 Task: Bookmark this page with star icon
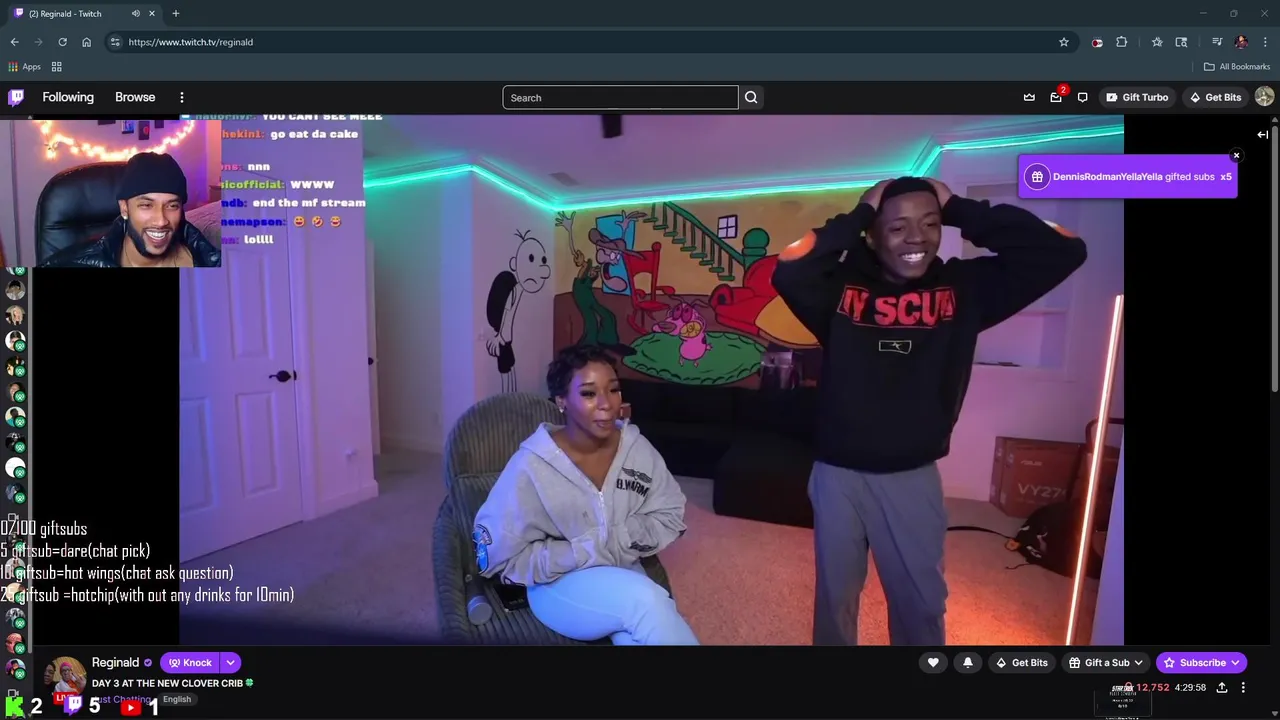pyautogui.click(x=1064, y=42)
